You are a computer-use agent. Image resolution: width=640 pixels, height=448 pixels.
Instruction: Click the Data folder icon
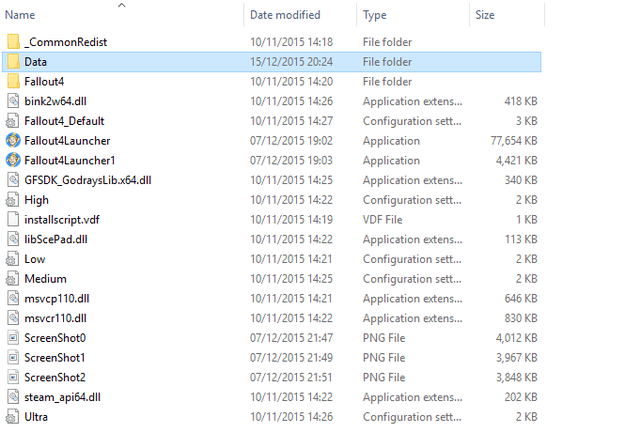(13, 62)
